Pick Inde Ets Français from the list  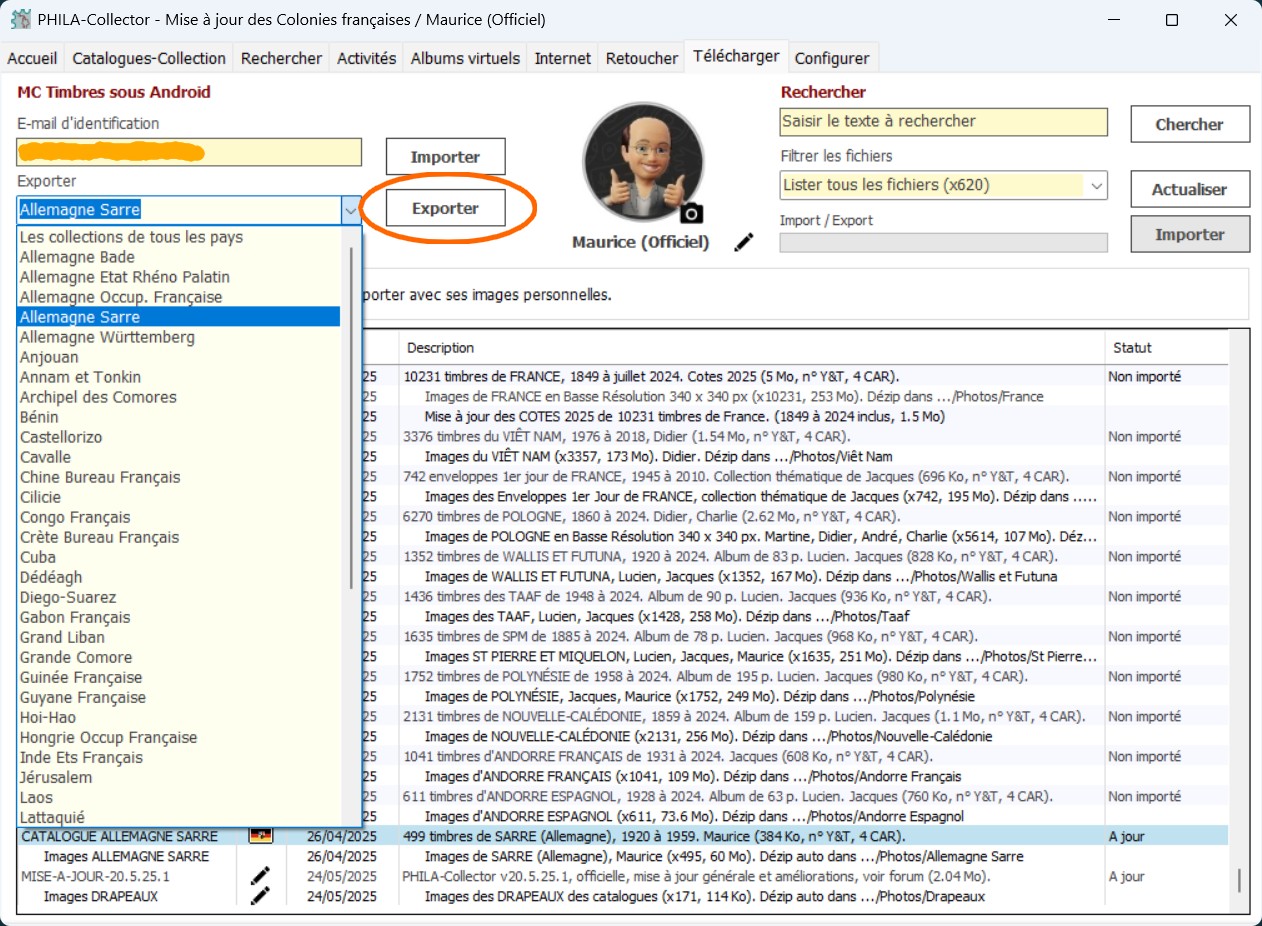point(180,757)
